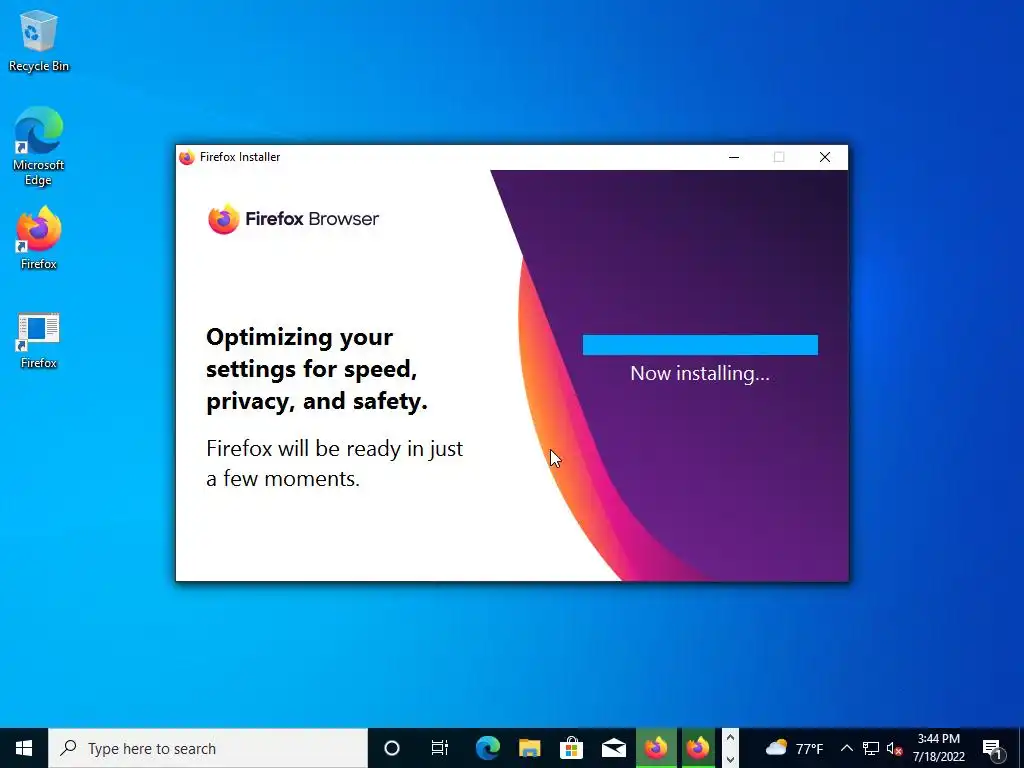Click the blue installation progress bar
The width and height of the screenshot is (1024, 768).
(x=700, y=345)
